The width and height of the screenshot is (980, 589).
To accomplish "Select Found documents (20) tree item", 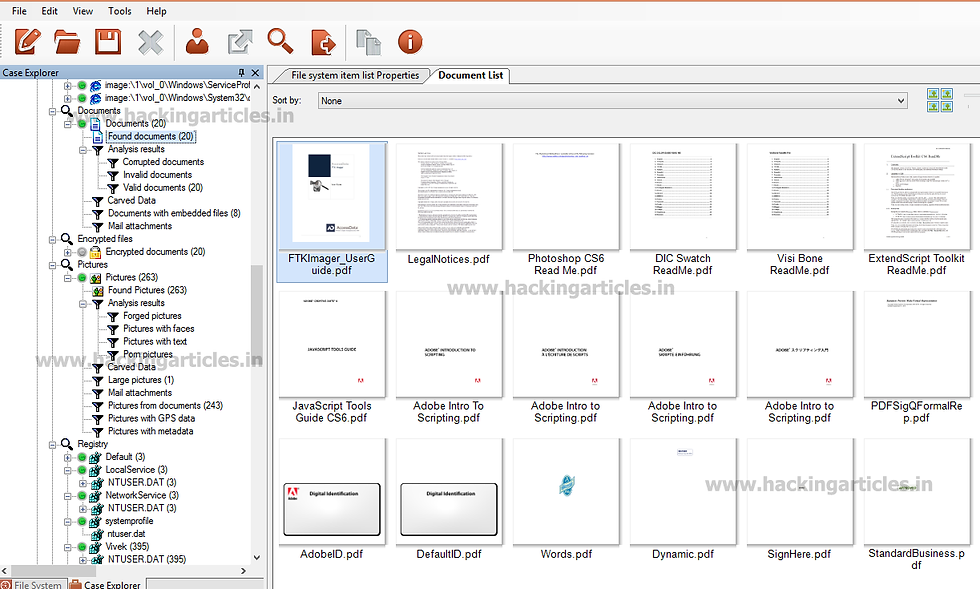I will coord(151,136).
